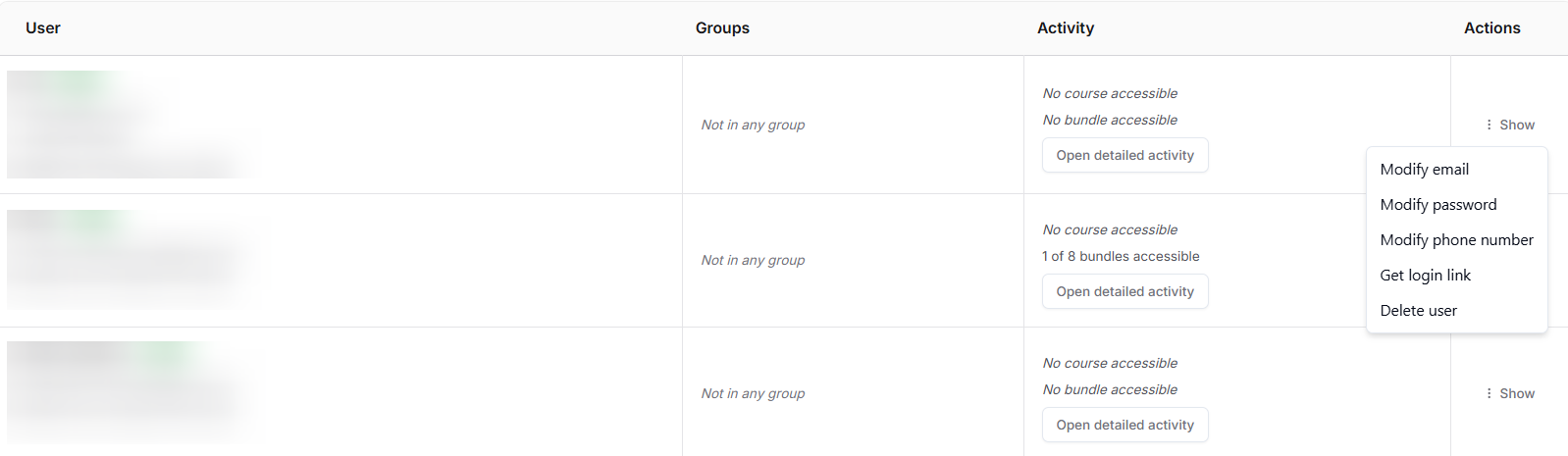The image size is (1568, 456).
Task: Select Delete user from the menu
Action: pyautogui.click(x=1418, y=311)
